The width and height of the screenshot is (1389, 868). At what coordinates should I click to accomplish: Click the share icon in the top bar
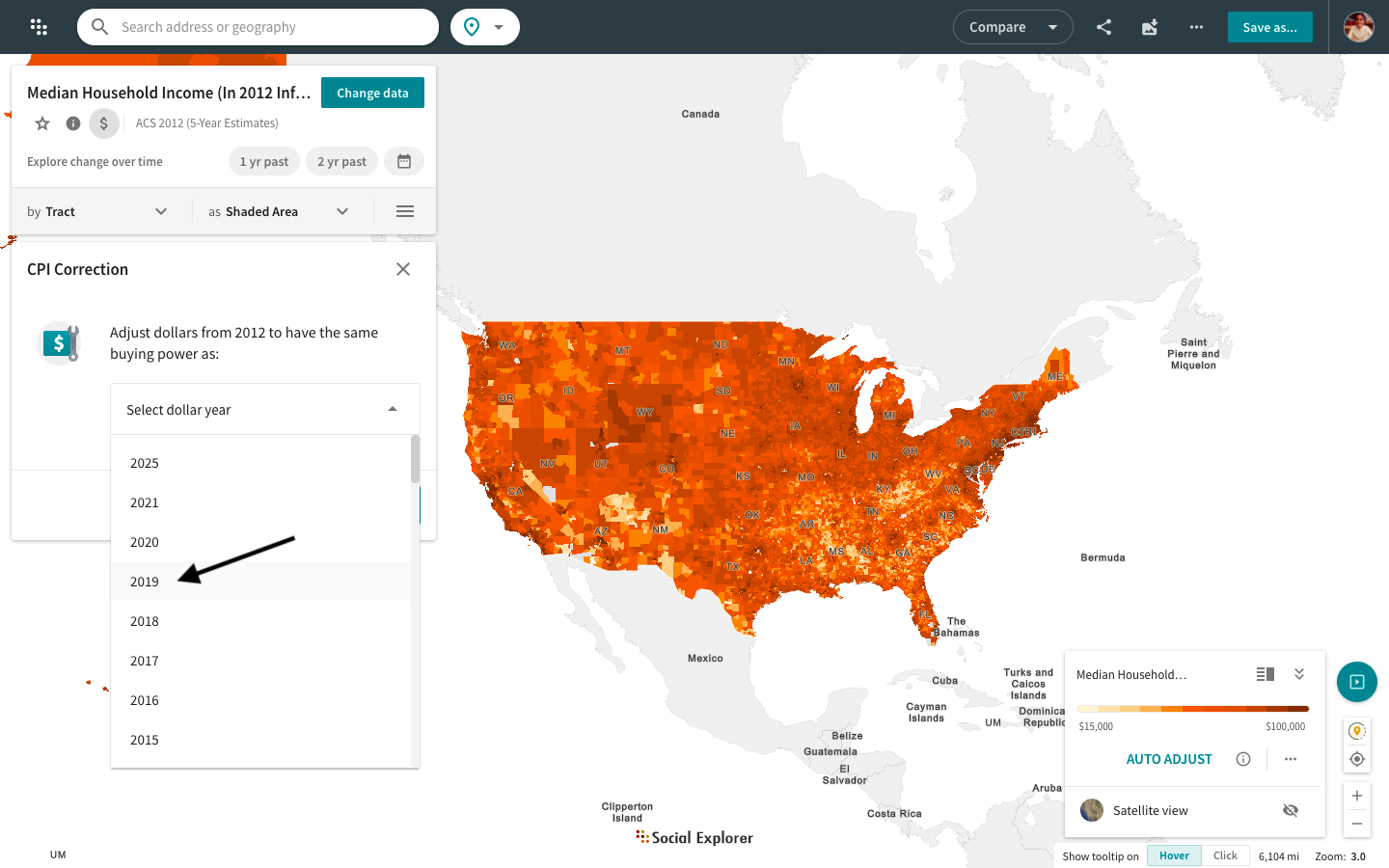1103,27
